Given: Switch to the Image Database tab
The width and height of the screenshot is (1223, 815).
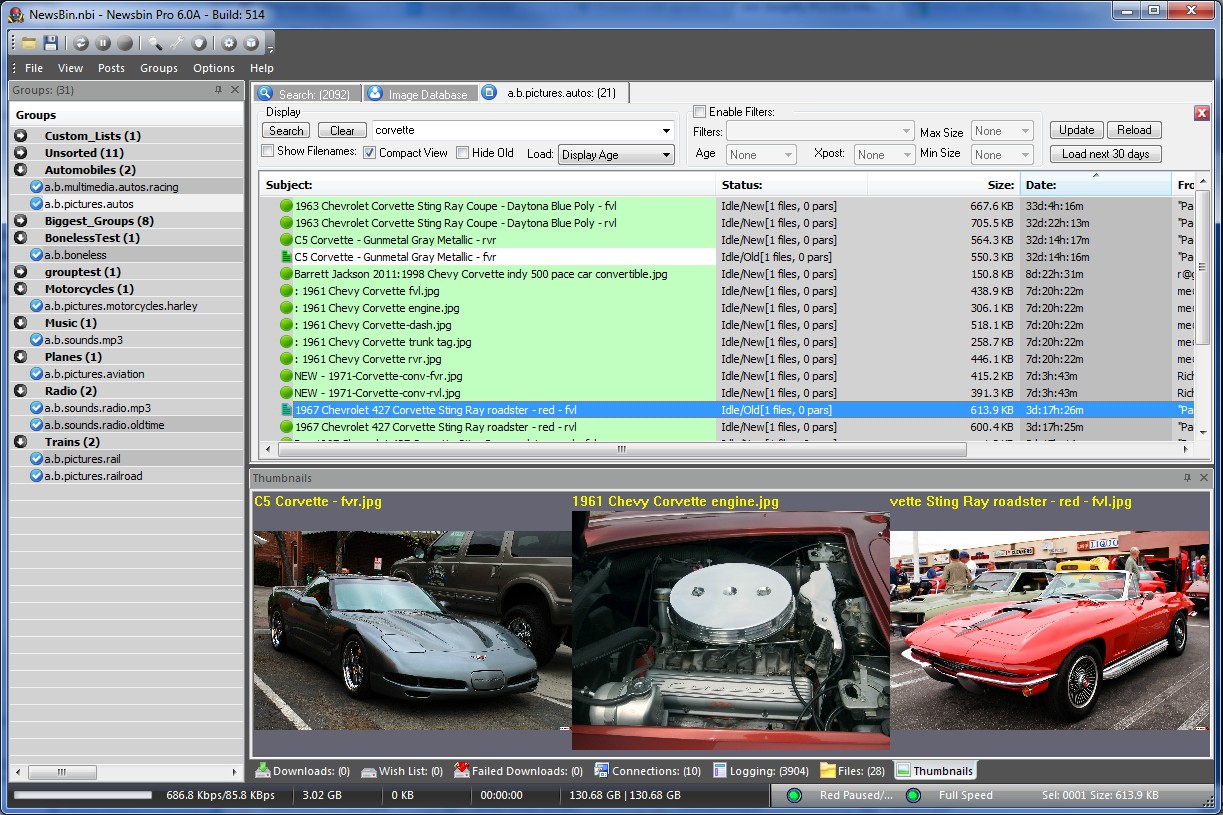Looking at the screenshot, I should pos(419,94).
